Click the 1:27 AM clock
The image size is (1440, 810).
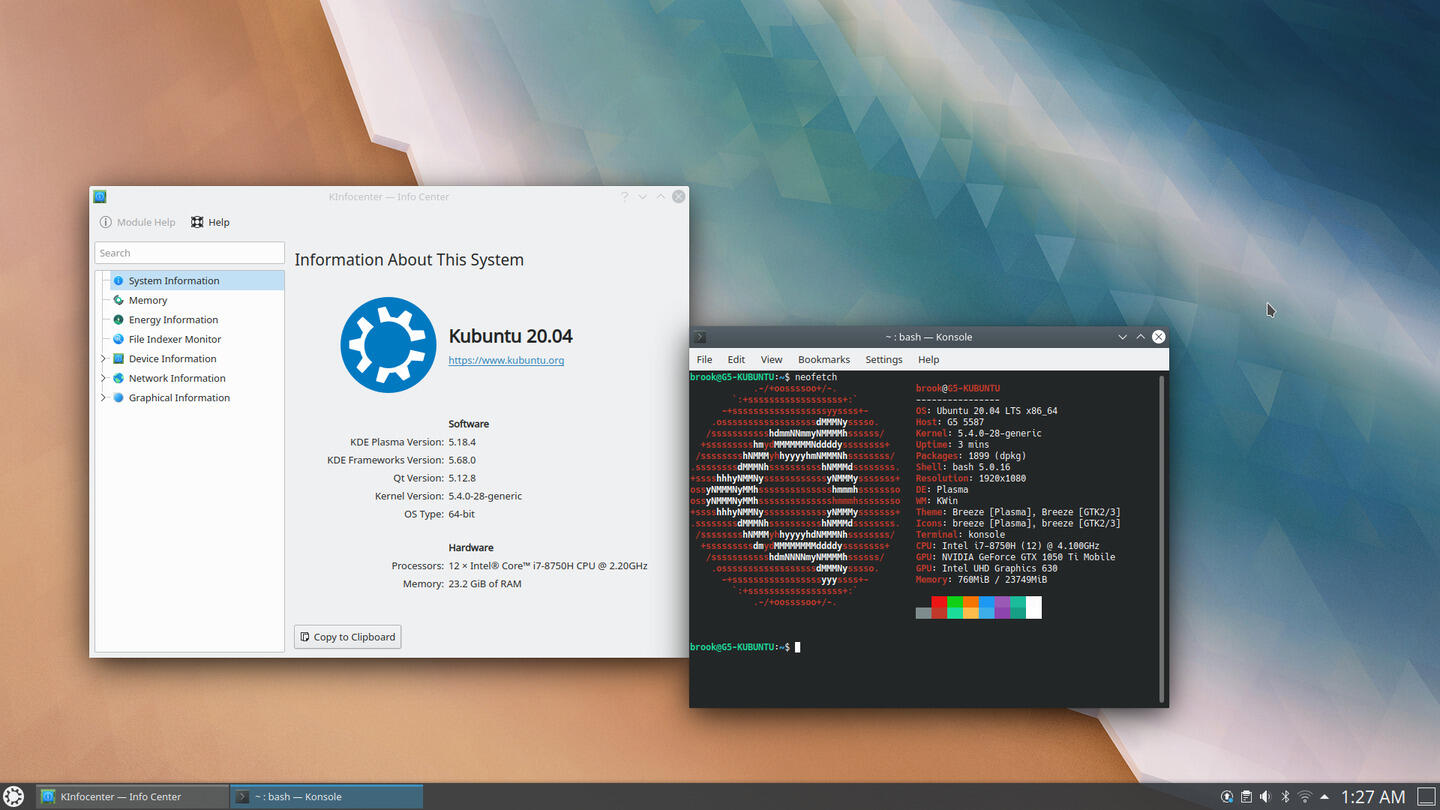pos(1373,797)
